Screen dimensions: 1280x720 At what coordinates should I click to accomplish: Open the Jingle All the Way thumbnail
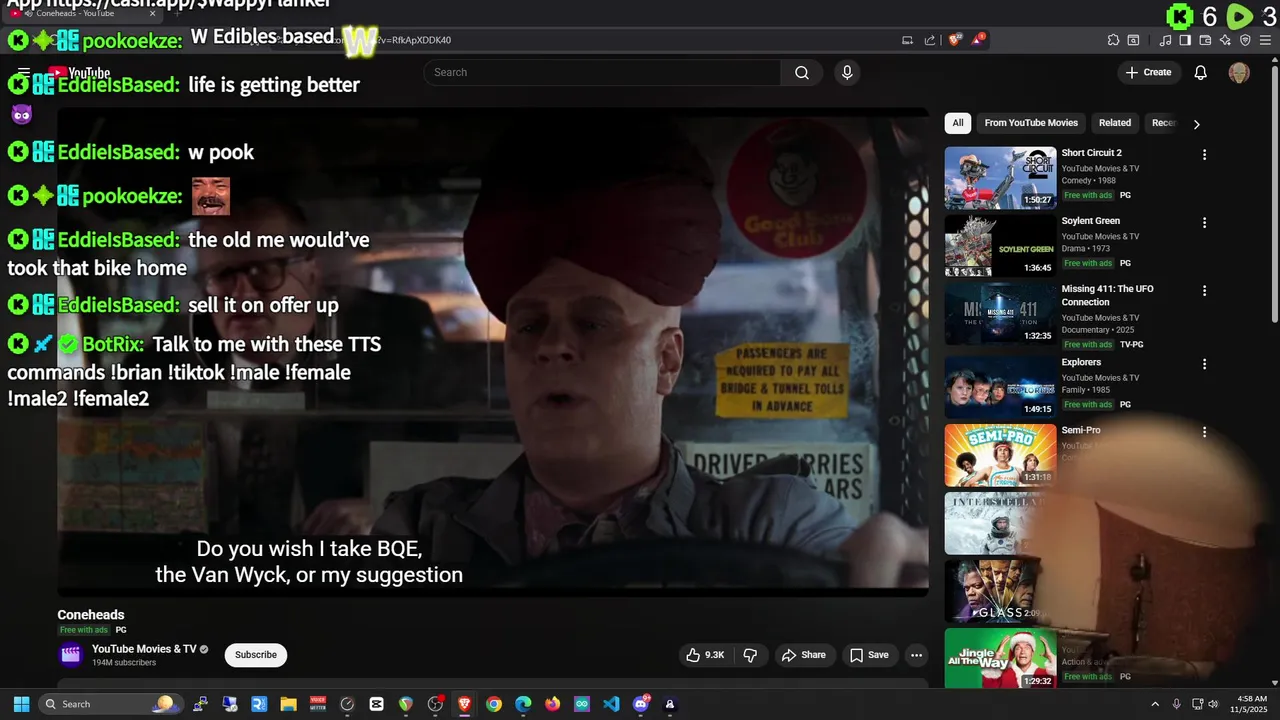[x=1000, y=658]
